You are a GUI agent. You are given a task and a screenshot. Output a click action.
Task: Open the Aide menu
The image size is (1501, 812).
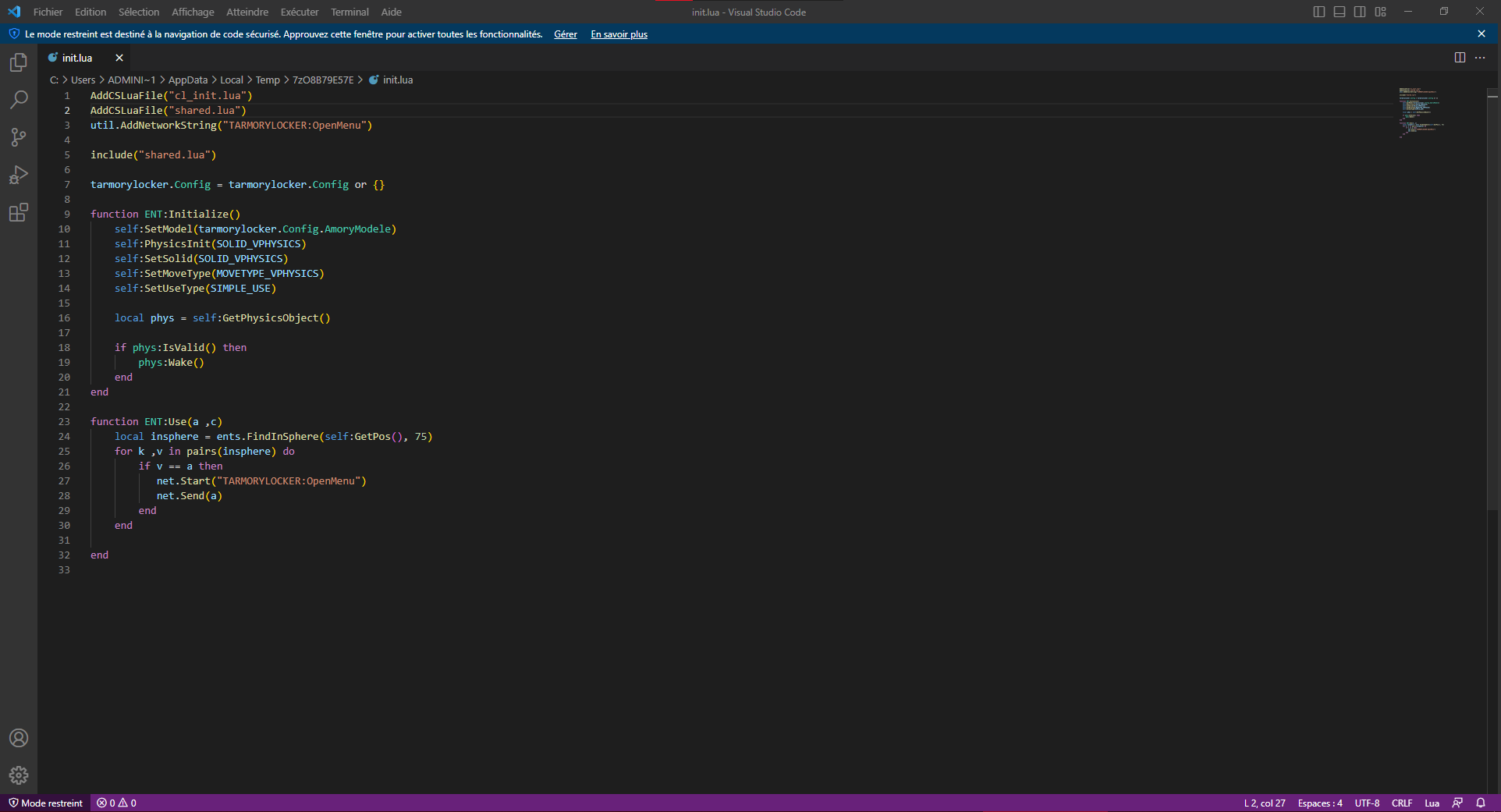392,12
